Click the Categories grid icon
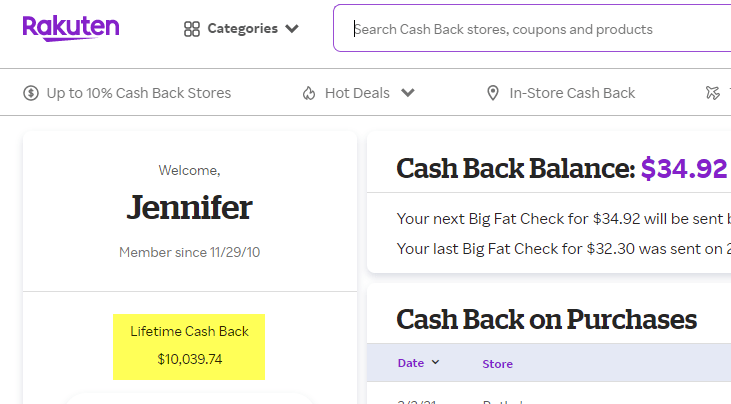The image size is (731, 404). (x=192, y=29)
